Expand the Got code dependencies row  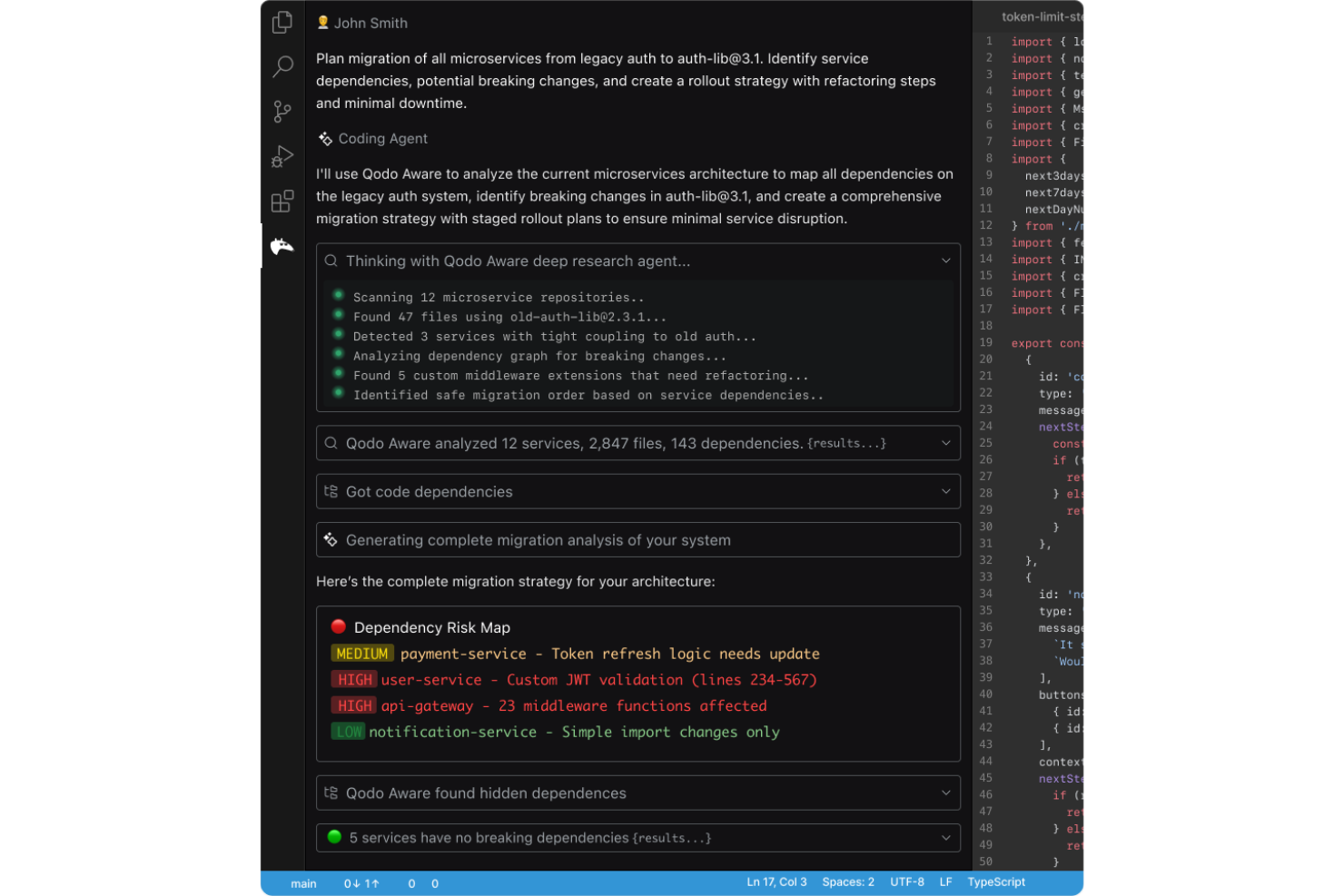[945, 491]
